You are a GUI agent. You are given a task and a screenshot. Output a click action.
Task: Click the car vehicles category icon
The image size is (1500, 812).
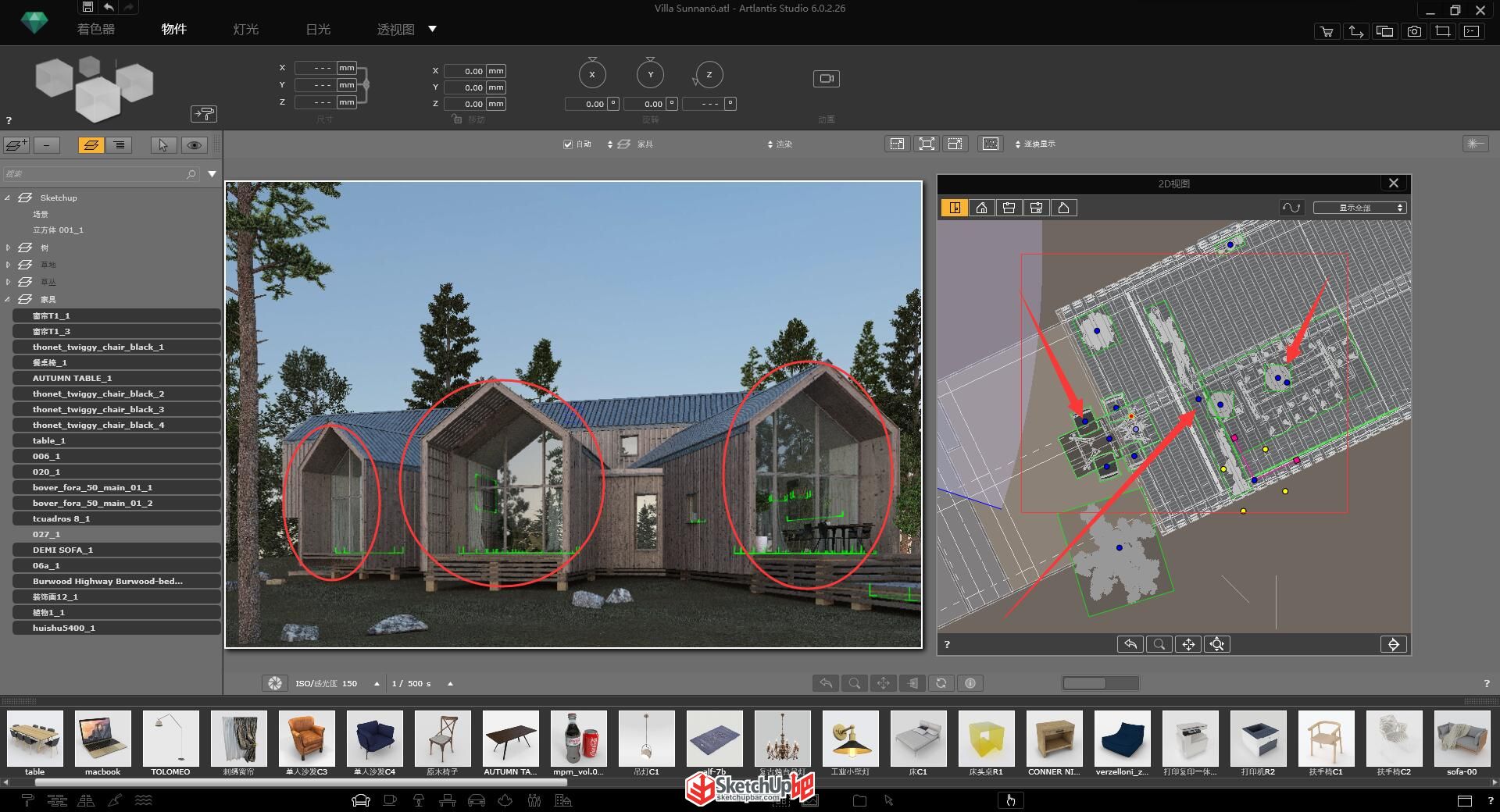pos(477,800)
